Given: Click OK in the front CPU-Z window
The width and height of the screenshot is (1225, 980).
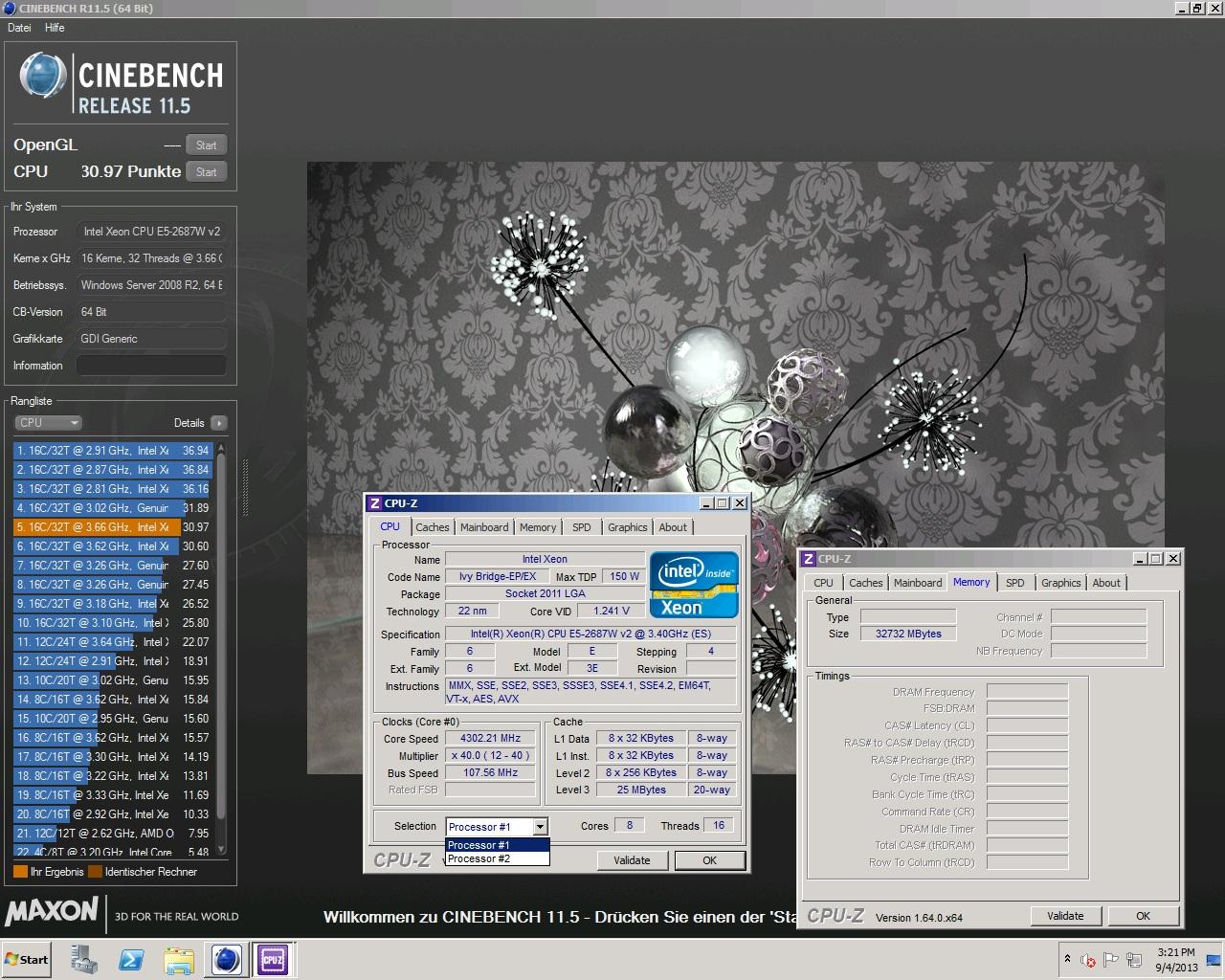Looking at the screenshot, I should [709, 860].
